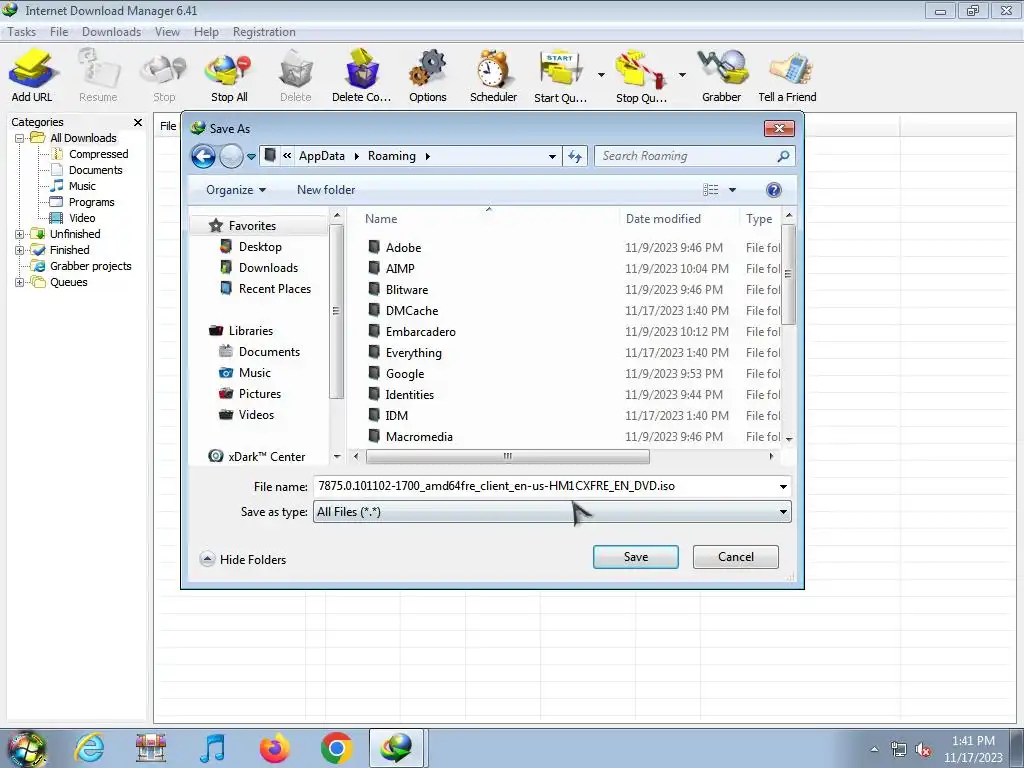
Task: Select Recent Places under Favorites
Action: (x=274, y=289)
